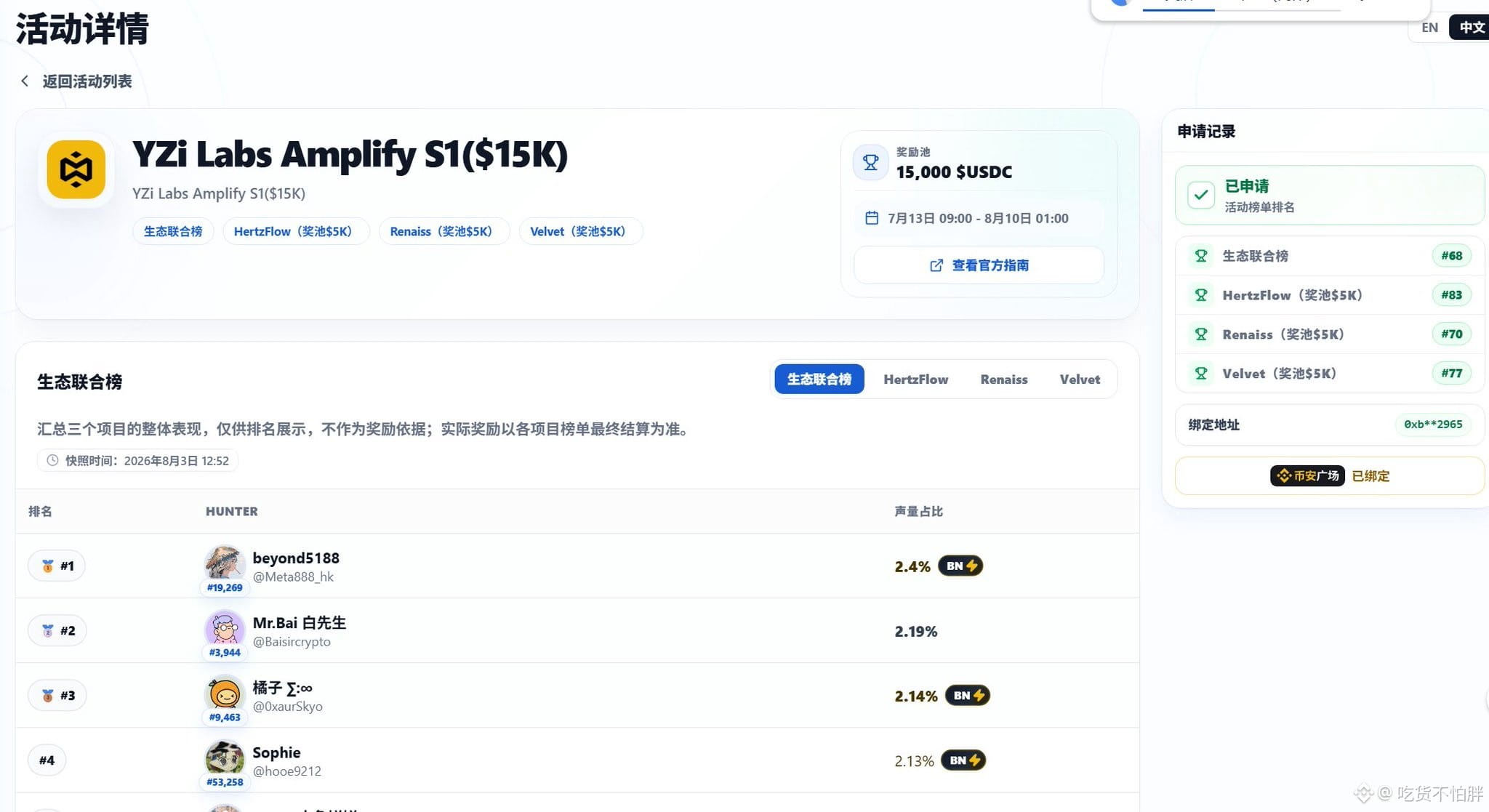Click the 2.19% share value for Mr.Bai
This screenshot has width=1489, height=812.
[916, 631]
